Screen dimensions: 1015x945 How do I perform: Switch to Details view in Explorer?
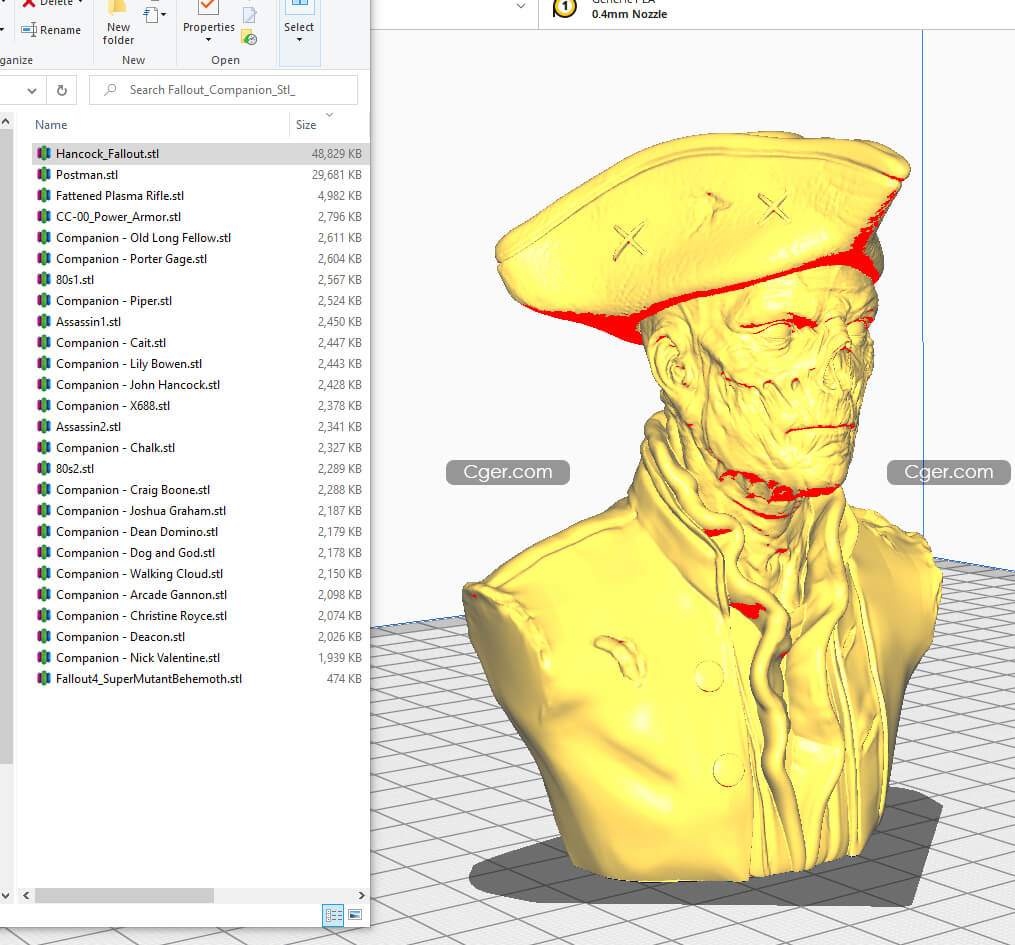(x=333, y=915)
